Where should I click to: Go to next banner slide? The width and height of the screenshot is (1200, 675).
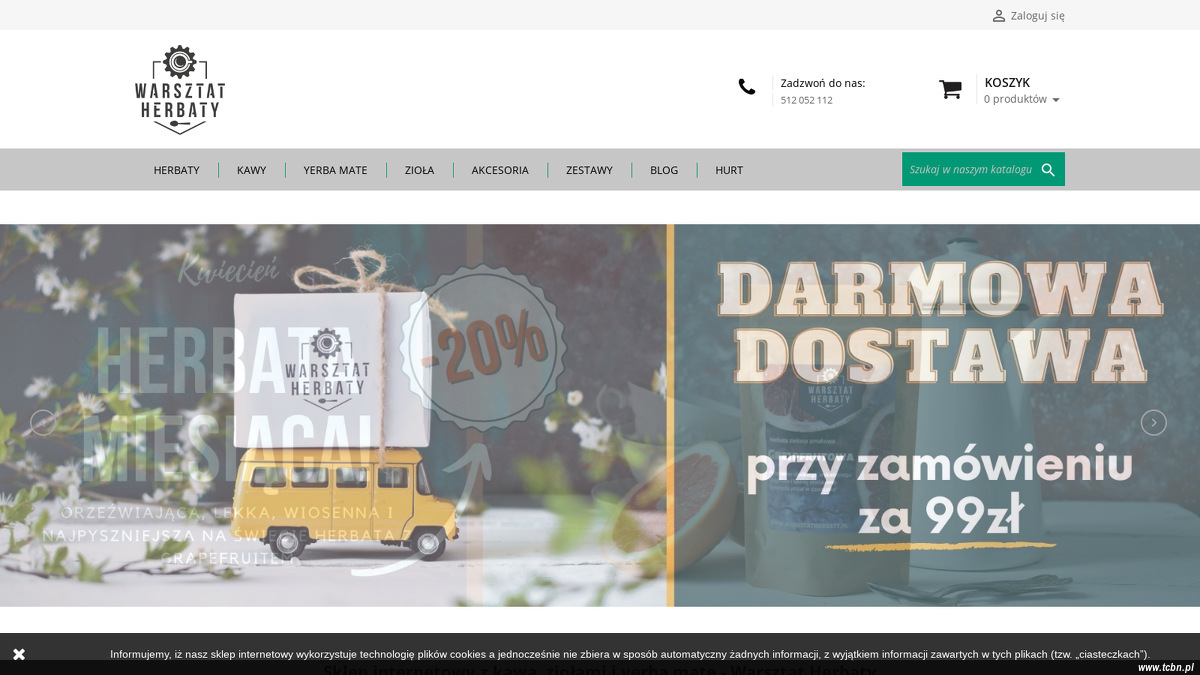(1153, 423)
